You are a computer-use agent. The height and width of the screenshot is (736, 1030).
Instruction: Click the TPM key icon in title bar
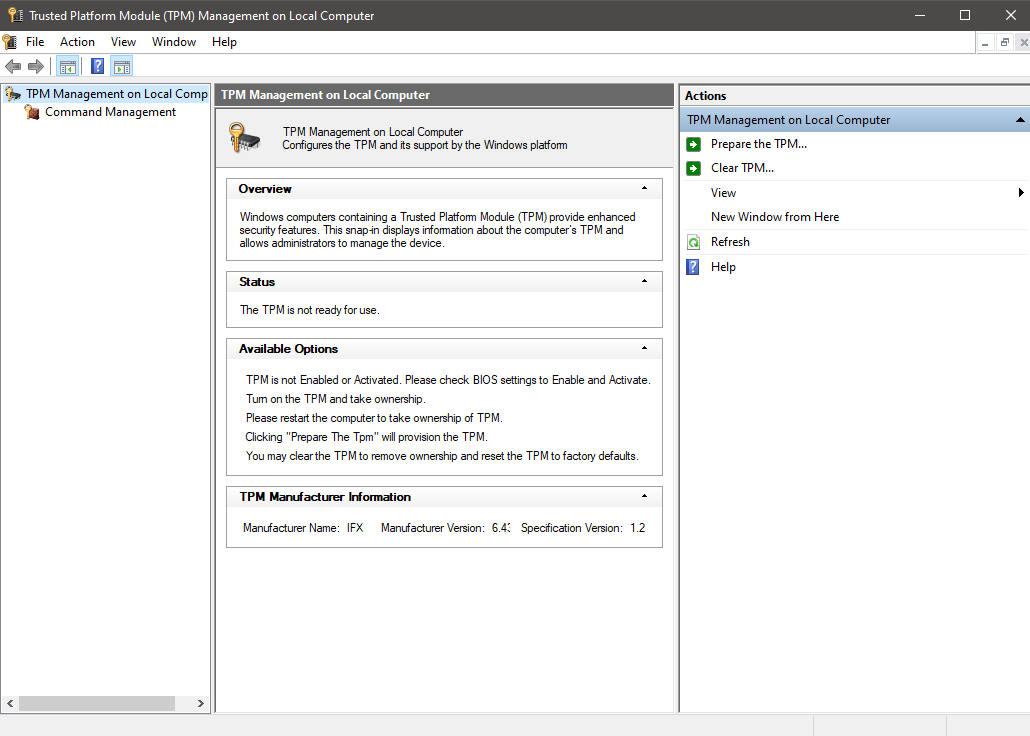15,15
